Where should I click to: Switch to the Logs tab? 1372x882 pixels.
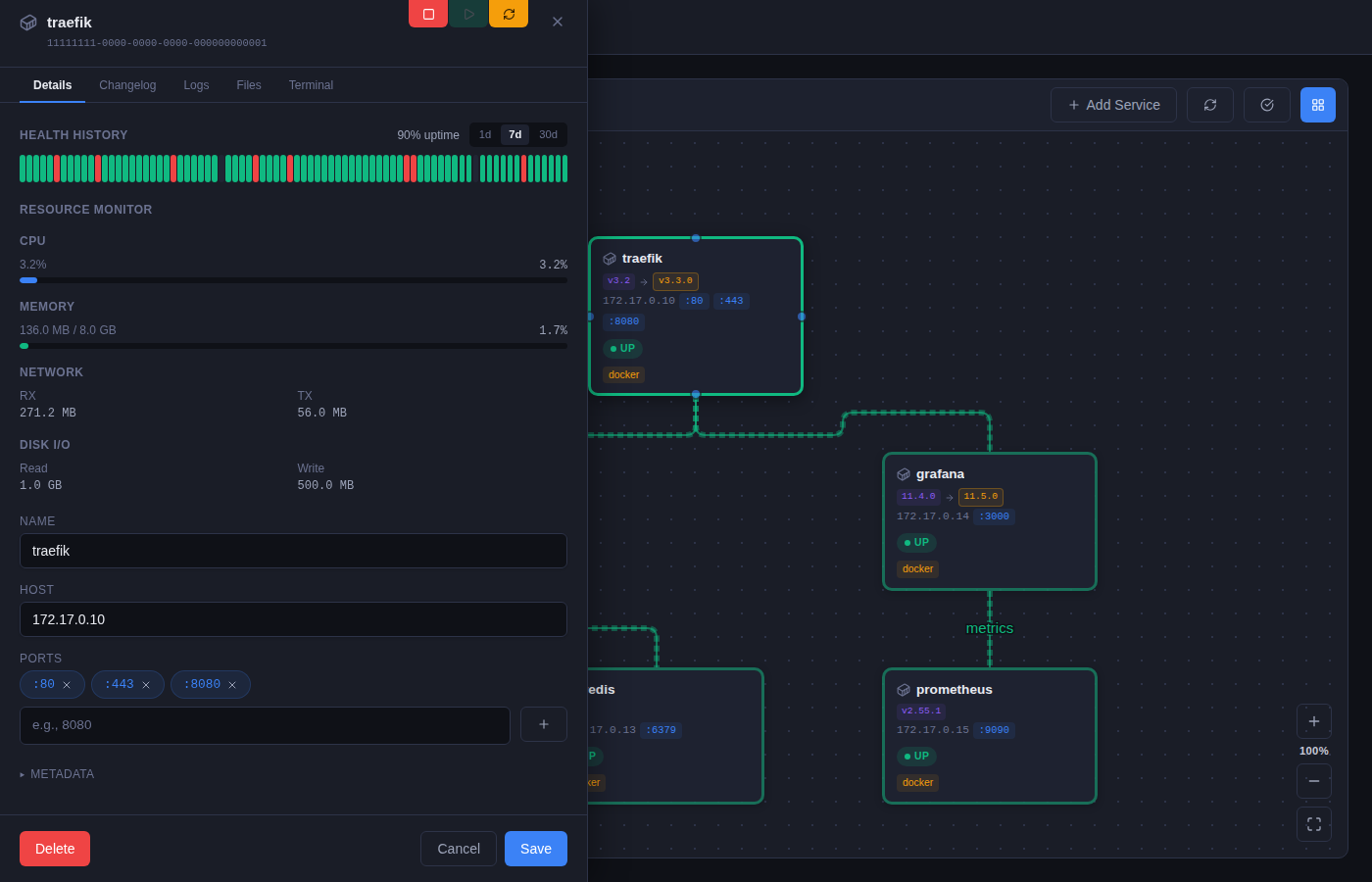point(196,85)
